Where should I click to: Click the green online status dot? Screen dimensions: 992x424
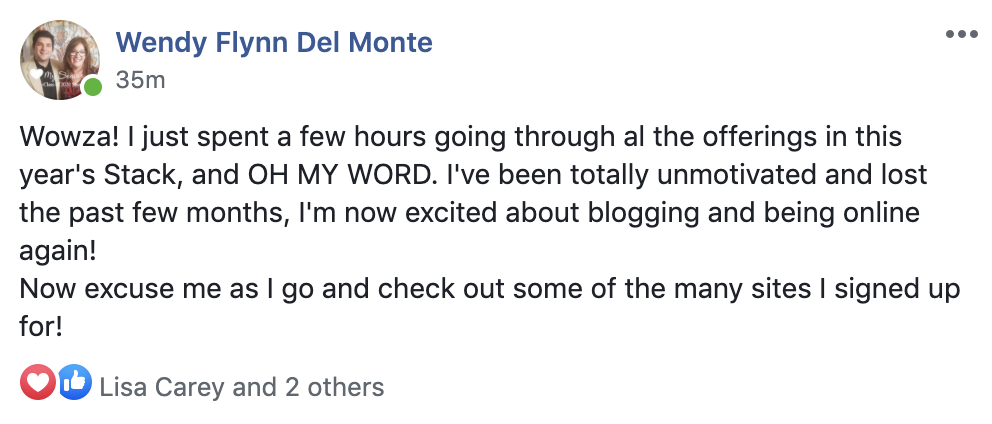(x=93, y=87)
